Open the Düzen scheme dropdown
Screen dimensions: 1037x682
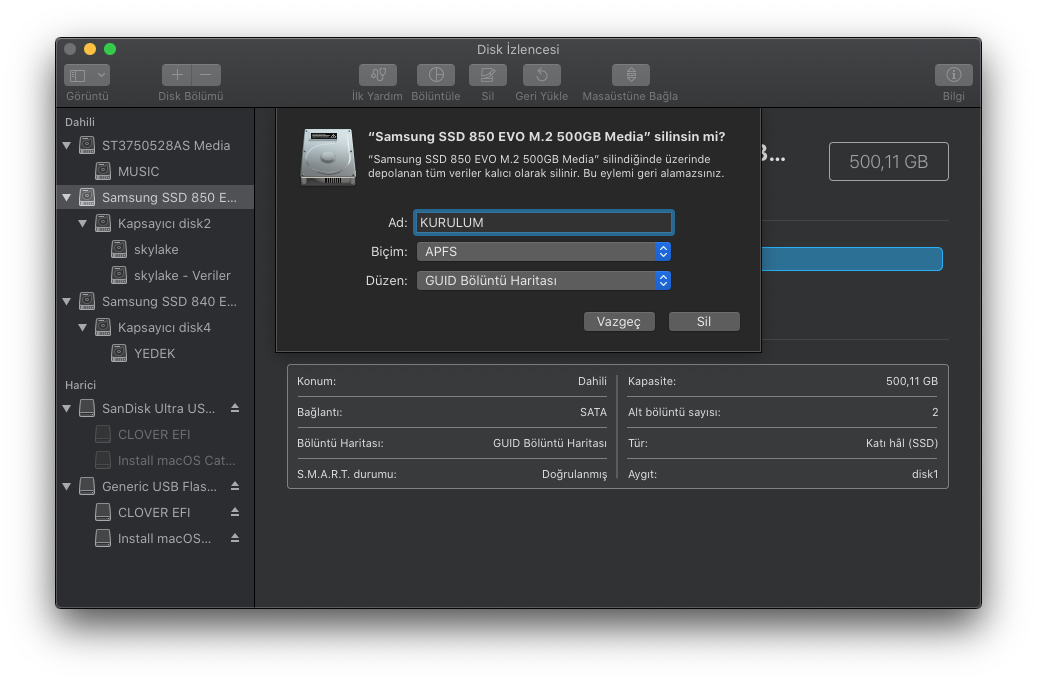[543, 281]
